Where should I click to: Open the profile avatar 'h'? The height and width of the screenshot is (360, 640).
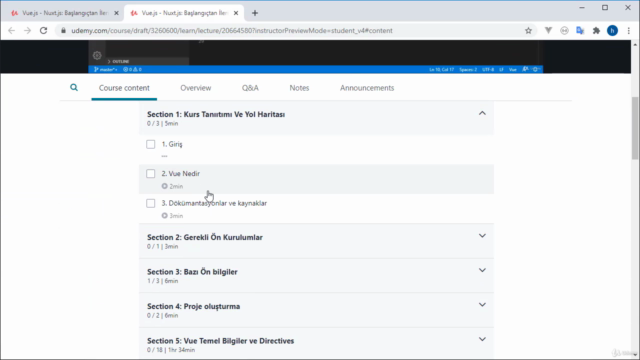pyautogui.click(x=612, y=31)
